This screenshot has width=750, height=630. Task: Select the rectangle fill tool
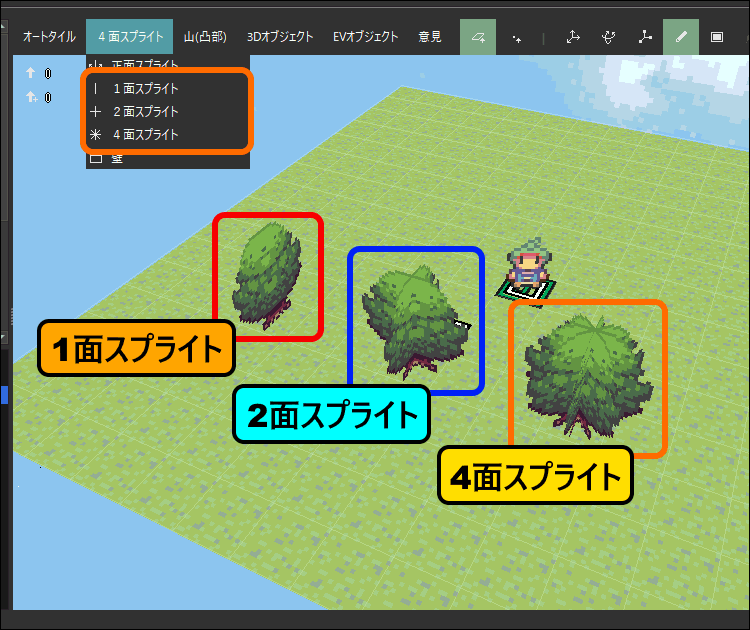[717, 37]
